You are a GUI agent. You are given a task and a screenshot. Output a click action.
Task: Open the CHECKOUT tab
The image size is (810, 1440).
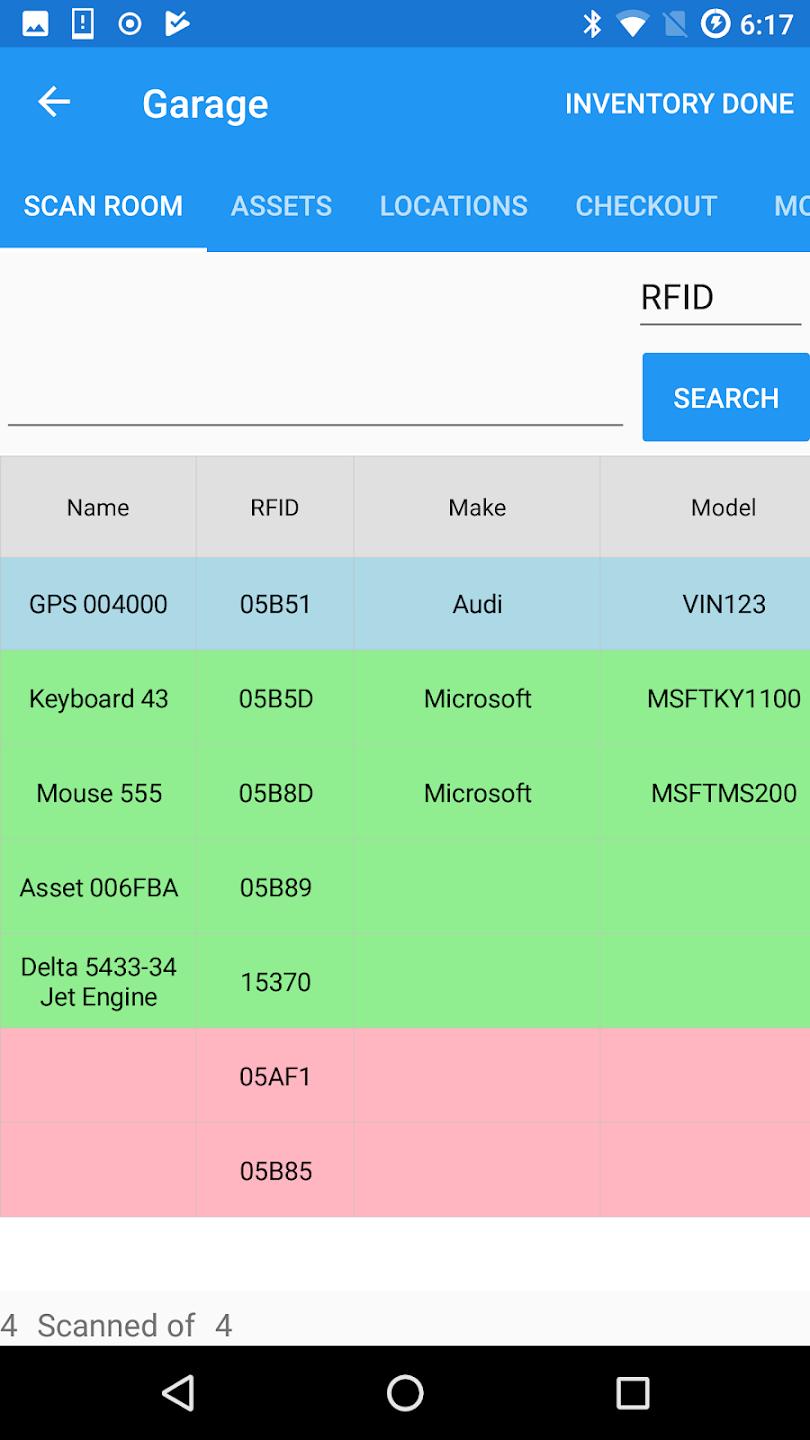[x=646, y=205]
